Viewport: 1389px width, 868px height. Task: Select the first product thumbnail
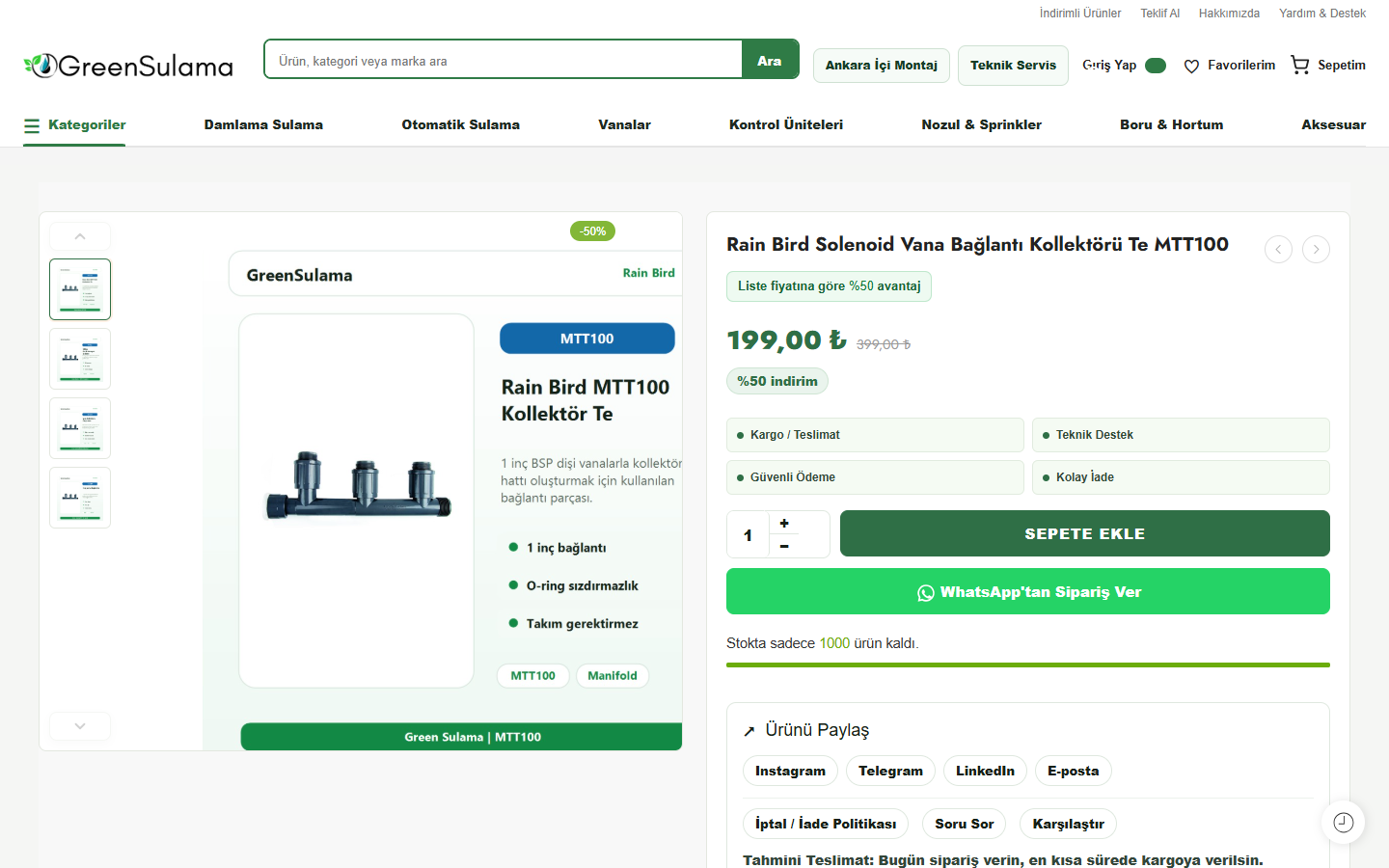click(80, 289)
